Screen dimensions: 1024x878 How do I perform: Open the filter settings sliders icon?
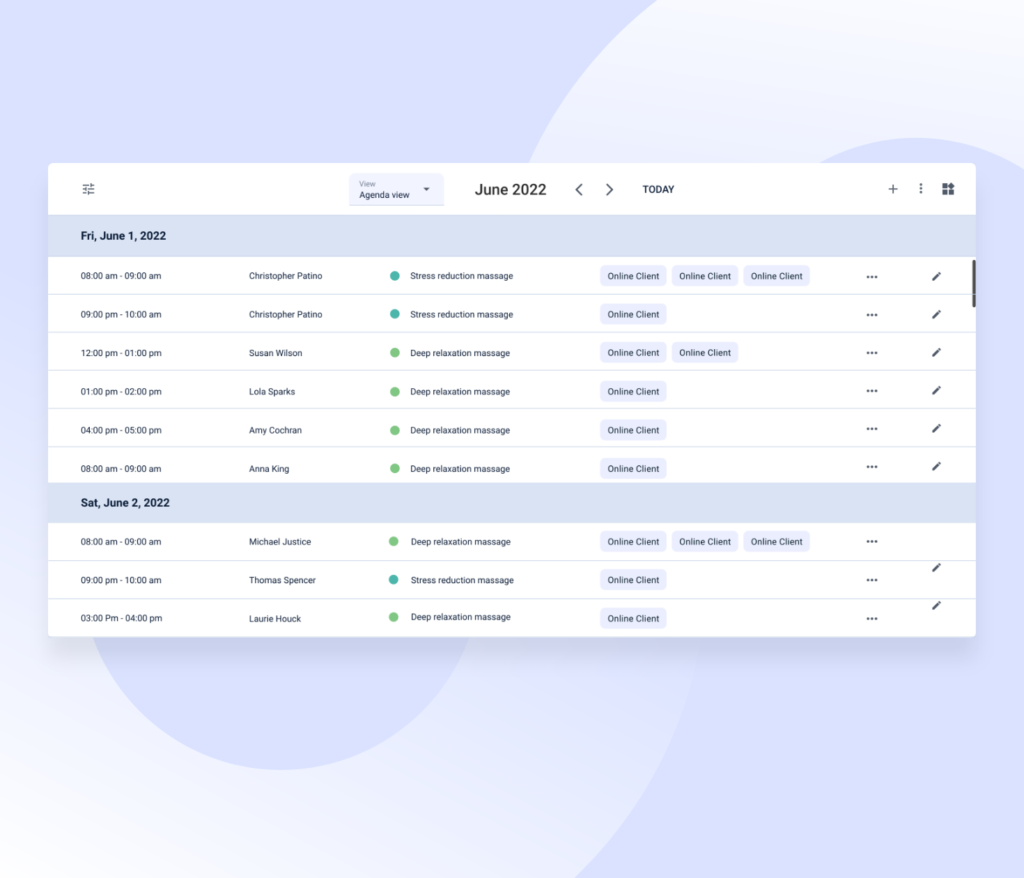point(89,189)
